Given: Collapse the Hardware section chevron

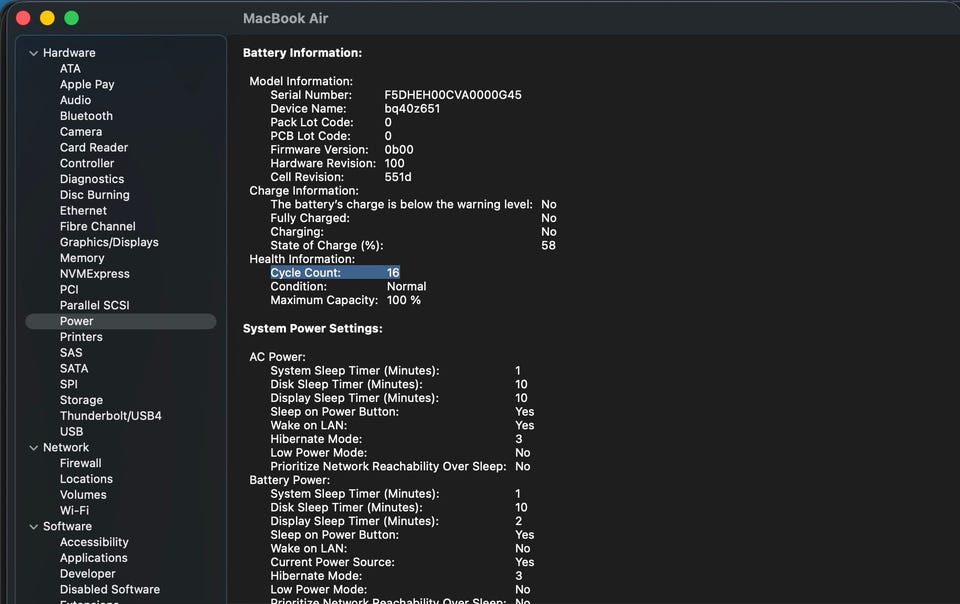Looking at the screenshot, I should tap(34, 53).
